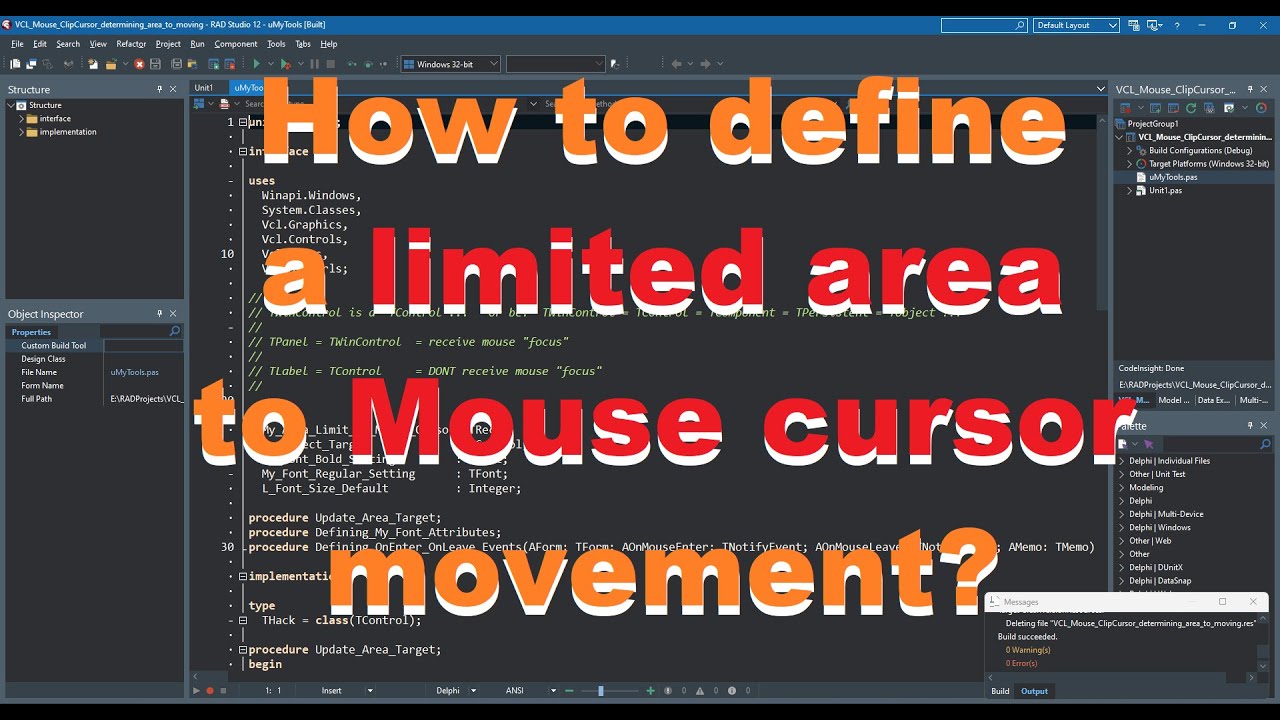Click the Target Platforms circle icon in Projects toolbar
This screenshot has height=720, width=1280.
click(1261, 107)
